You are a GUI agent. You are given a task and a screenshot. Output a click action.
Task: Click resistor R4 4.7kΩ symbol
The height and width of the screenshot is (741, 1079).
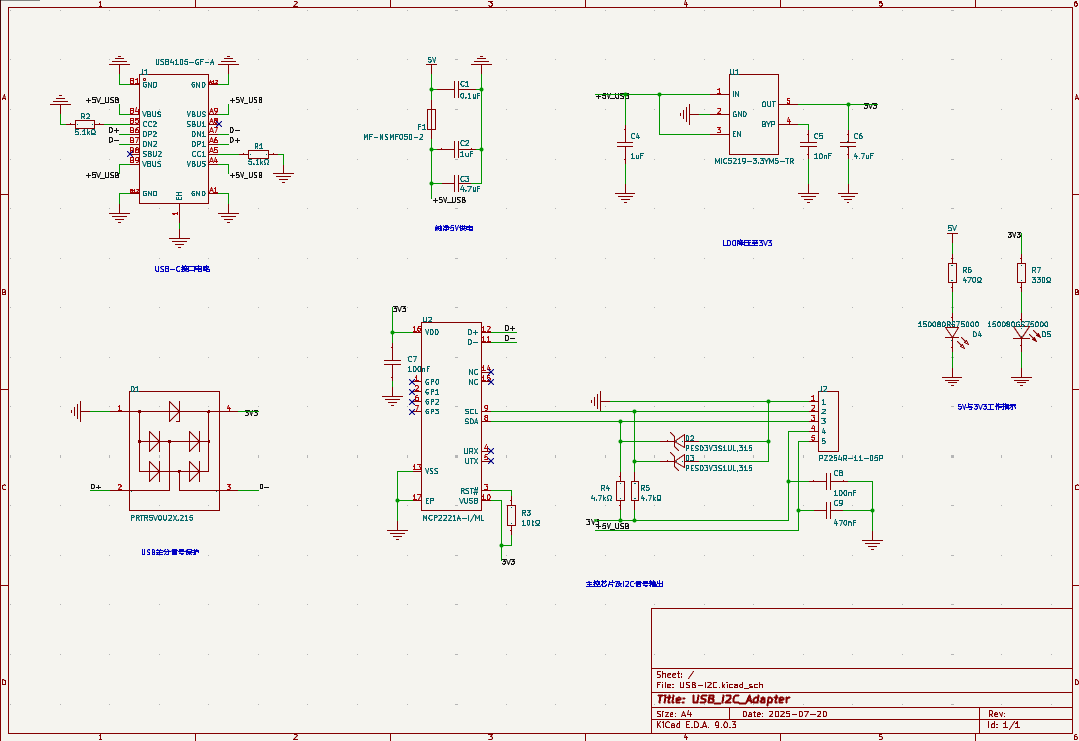(x=621, y=491)
